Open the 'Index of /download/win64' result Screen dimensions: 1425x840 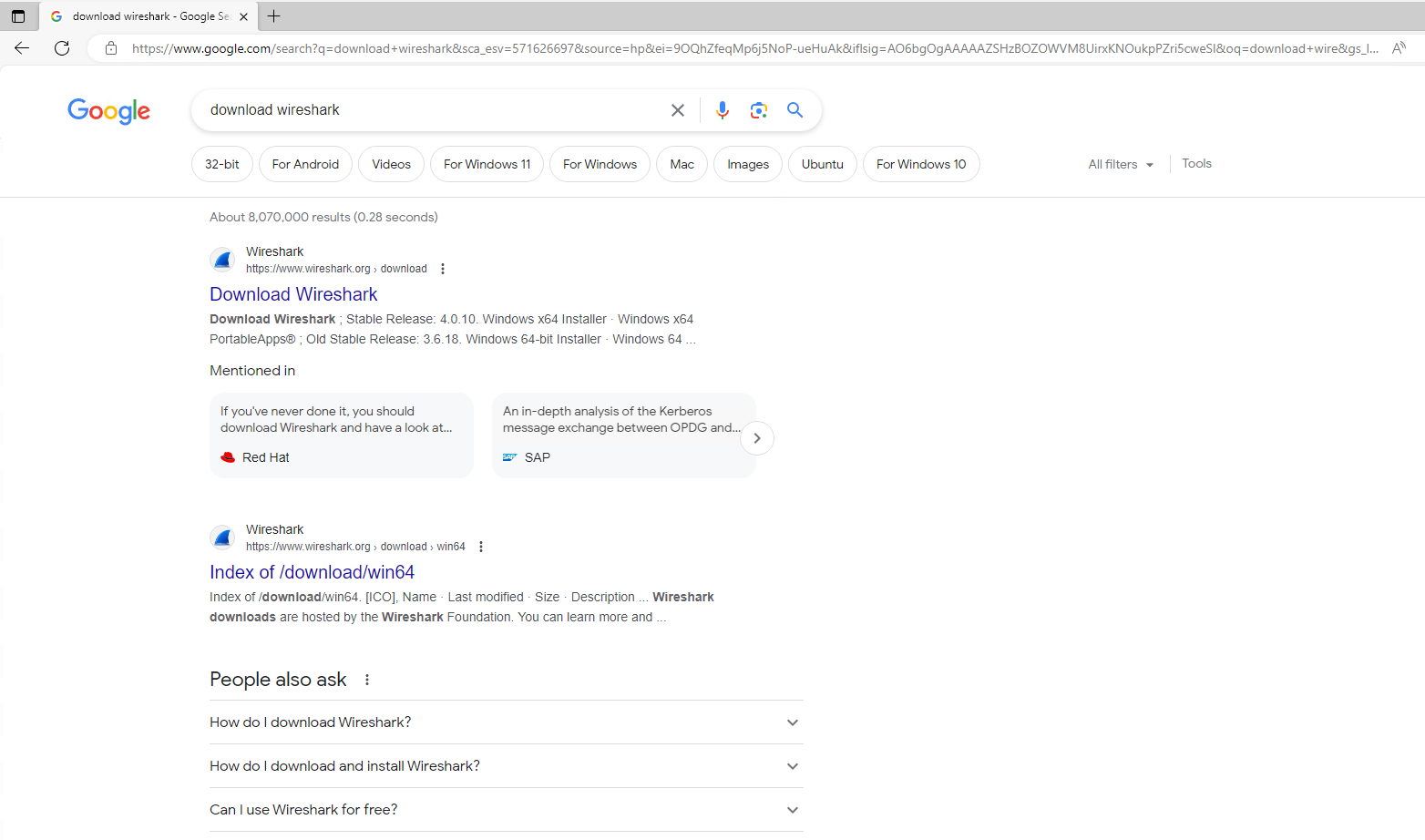click(312, 571)
